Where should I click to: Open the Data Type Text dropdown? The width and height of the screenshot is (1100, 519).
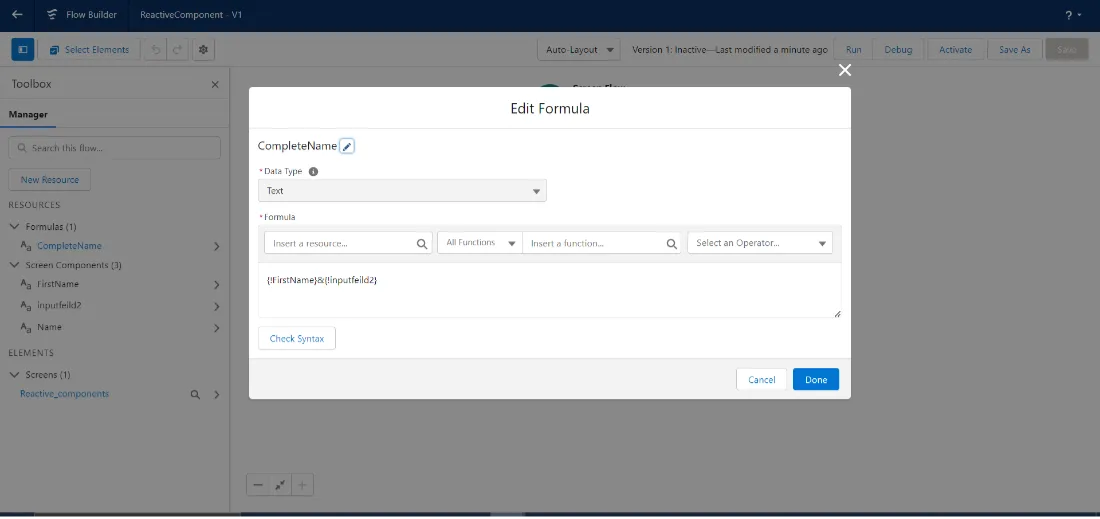pyautogui.click(x=402, y=191)
